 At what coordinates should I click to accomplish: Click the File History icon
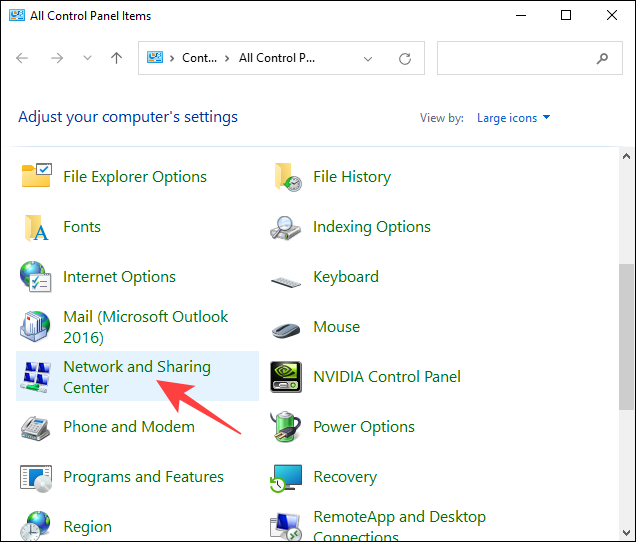(x=287, y=177)
